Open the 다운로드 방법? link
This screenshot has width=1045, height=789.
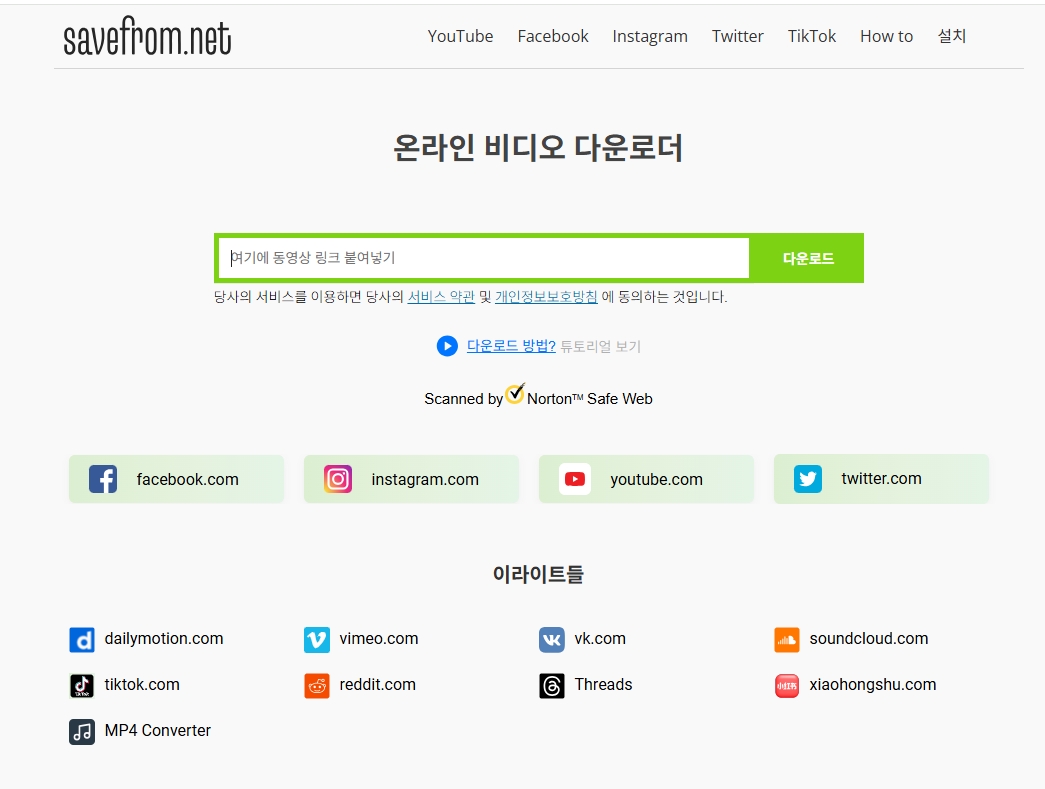(x=511, y=346)
